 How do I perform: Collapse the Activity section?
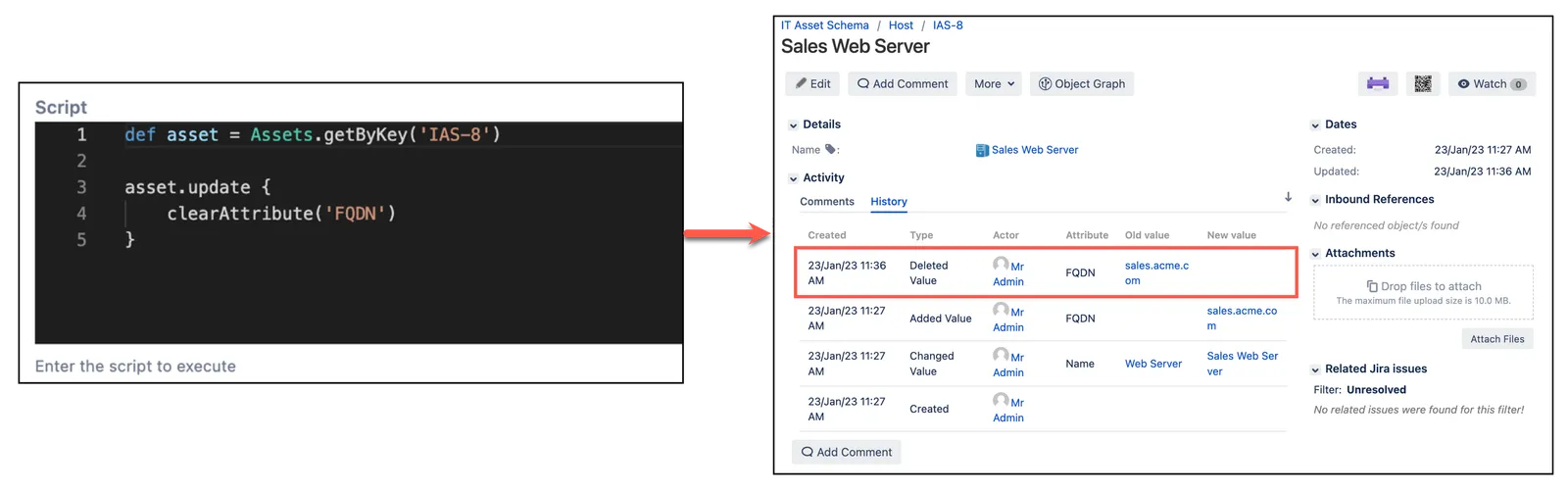tap(794, 178)
